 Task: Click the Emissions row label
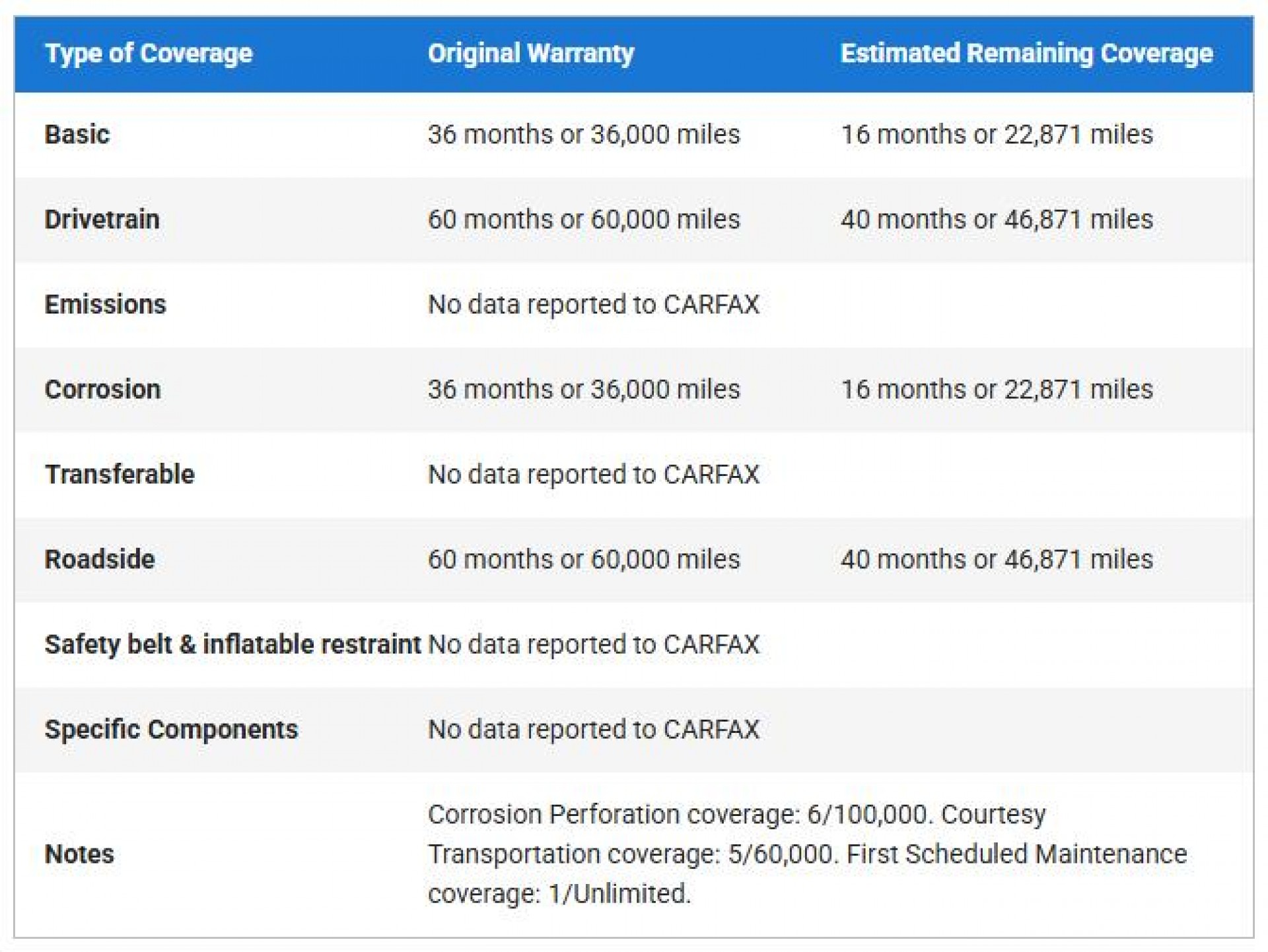click(105, 304)
